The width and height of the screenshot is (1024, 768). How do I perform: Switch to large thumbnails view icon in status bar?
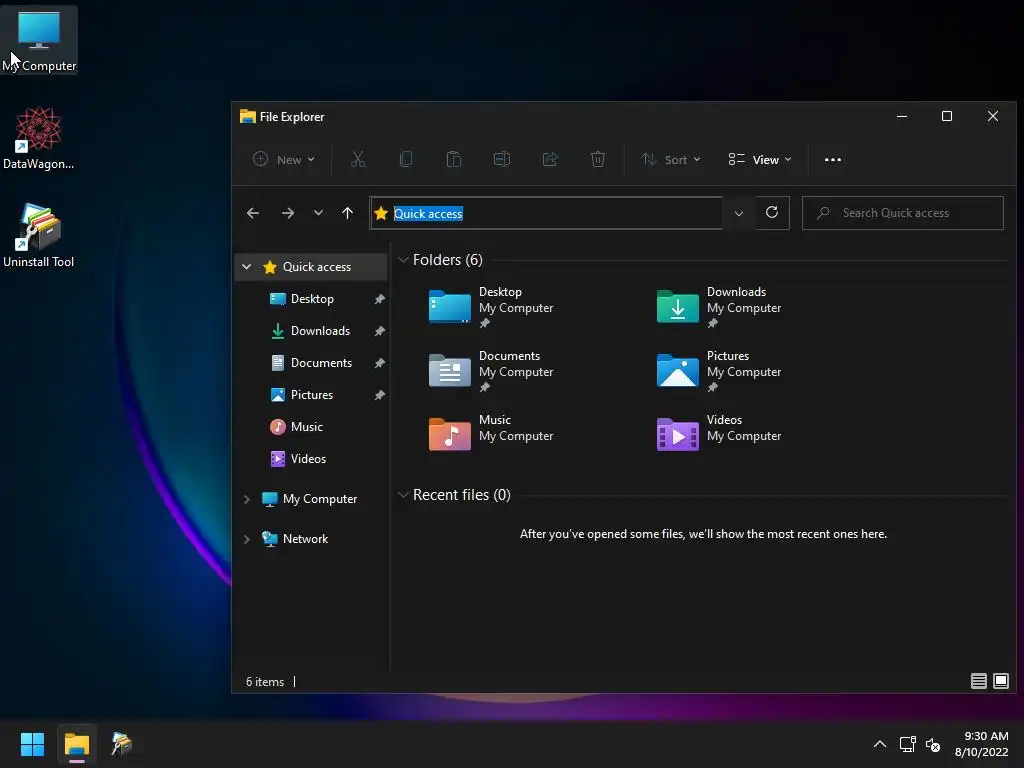(1000, 681)
